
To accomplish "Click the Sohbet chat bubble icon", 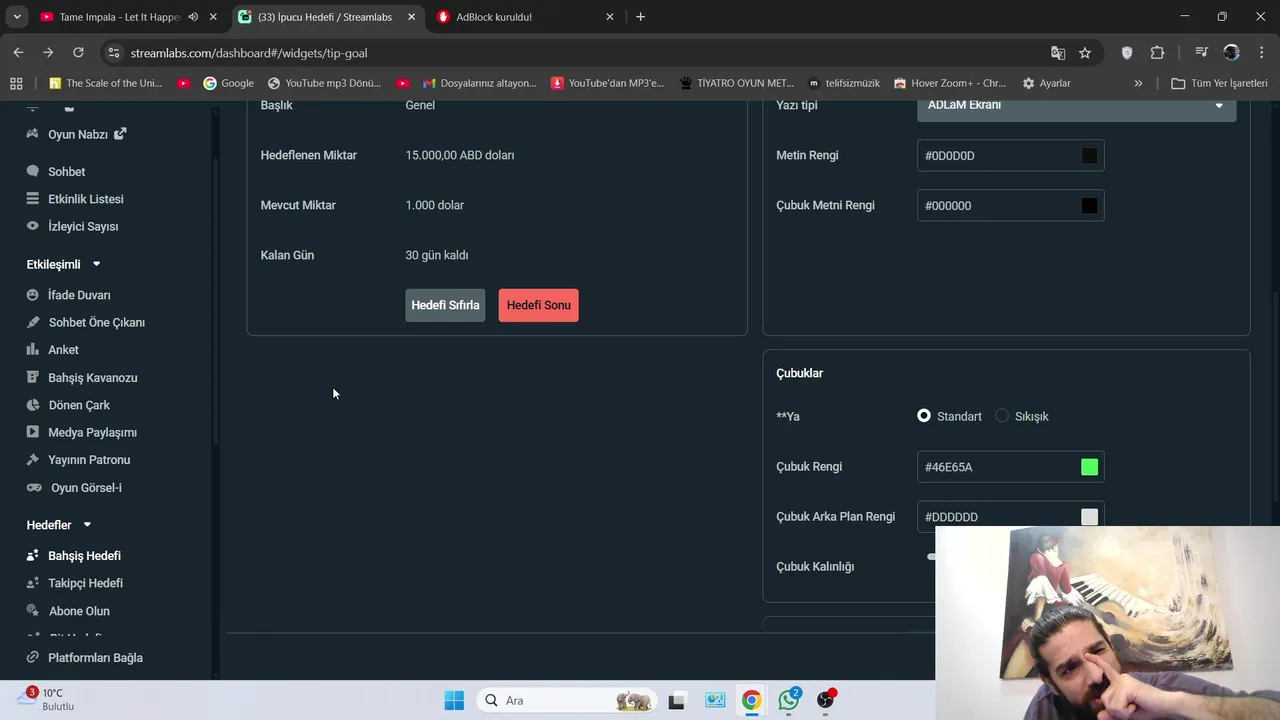I will click(x=33, y=171).
